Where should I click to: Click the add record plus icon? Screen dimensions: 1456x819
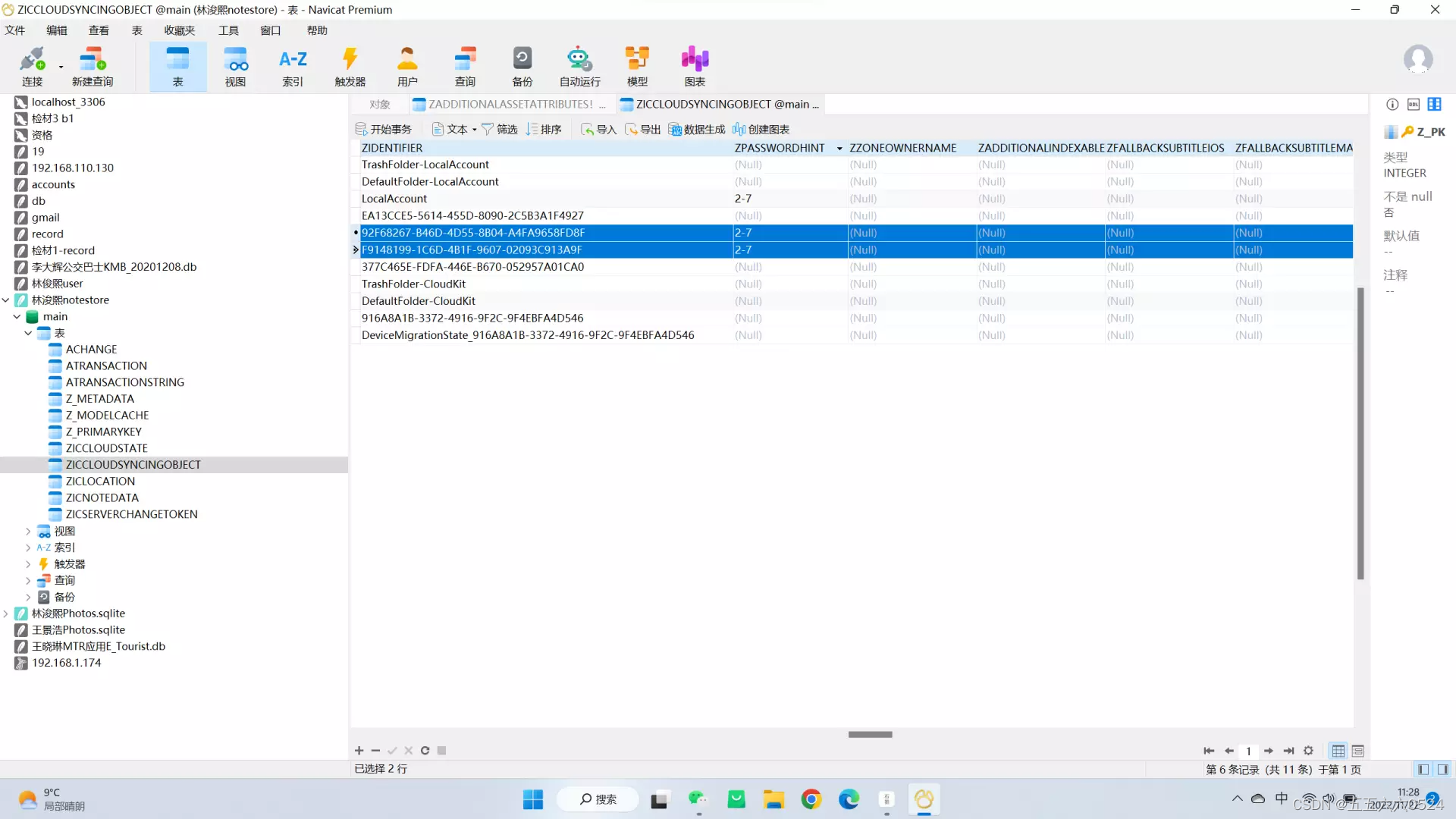pos(359,751)
